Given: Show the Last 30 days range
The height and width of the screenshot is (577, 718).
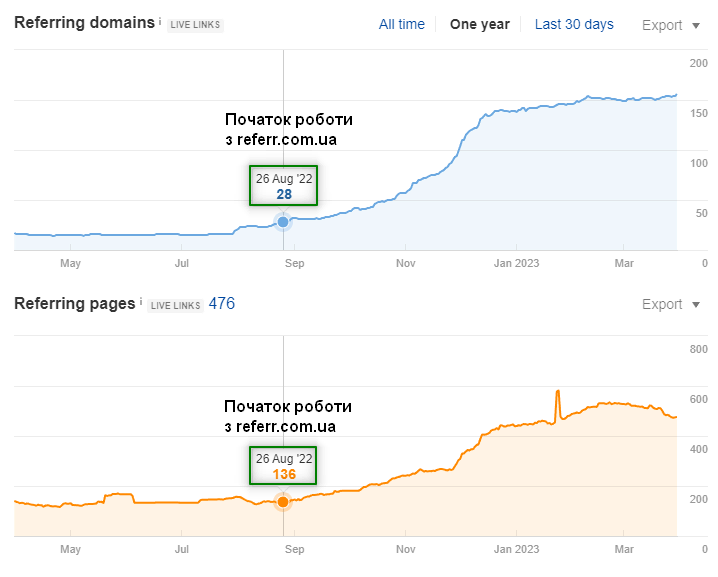Looking at the screenshot, I should click(x=574, y=24).
